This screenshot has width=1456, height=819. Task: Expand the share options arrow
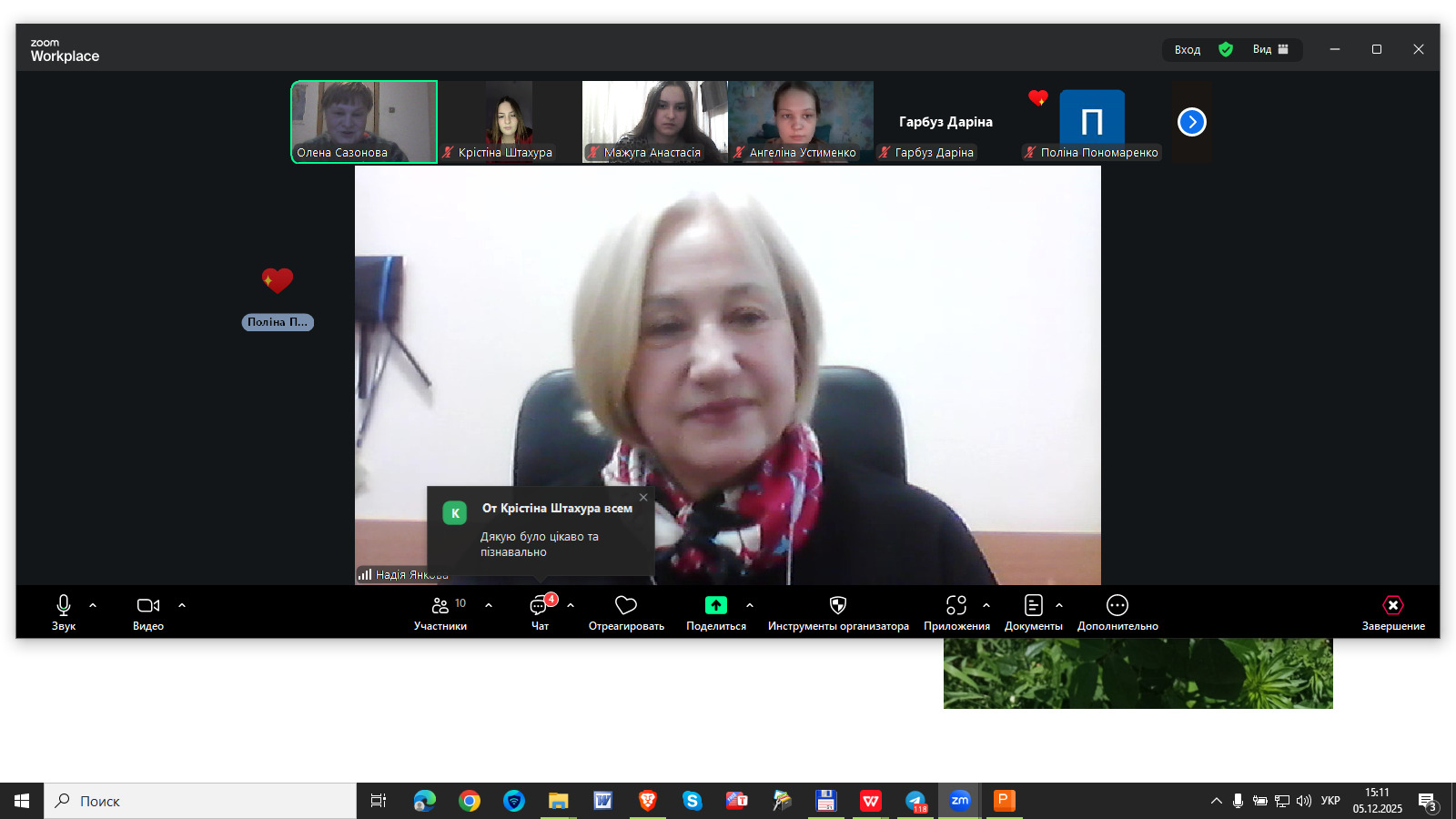750,605
